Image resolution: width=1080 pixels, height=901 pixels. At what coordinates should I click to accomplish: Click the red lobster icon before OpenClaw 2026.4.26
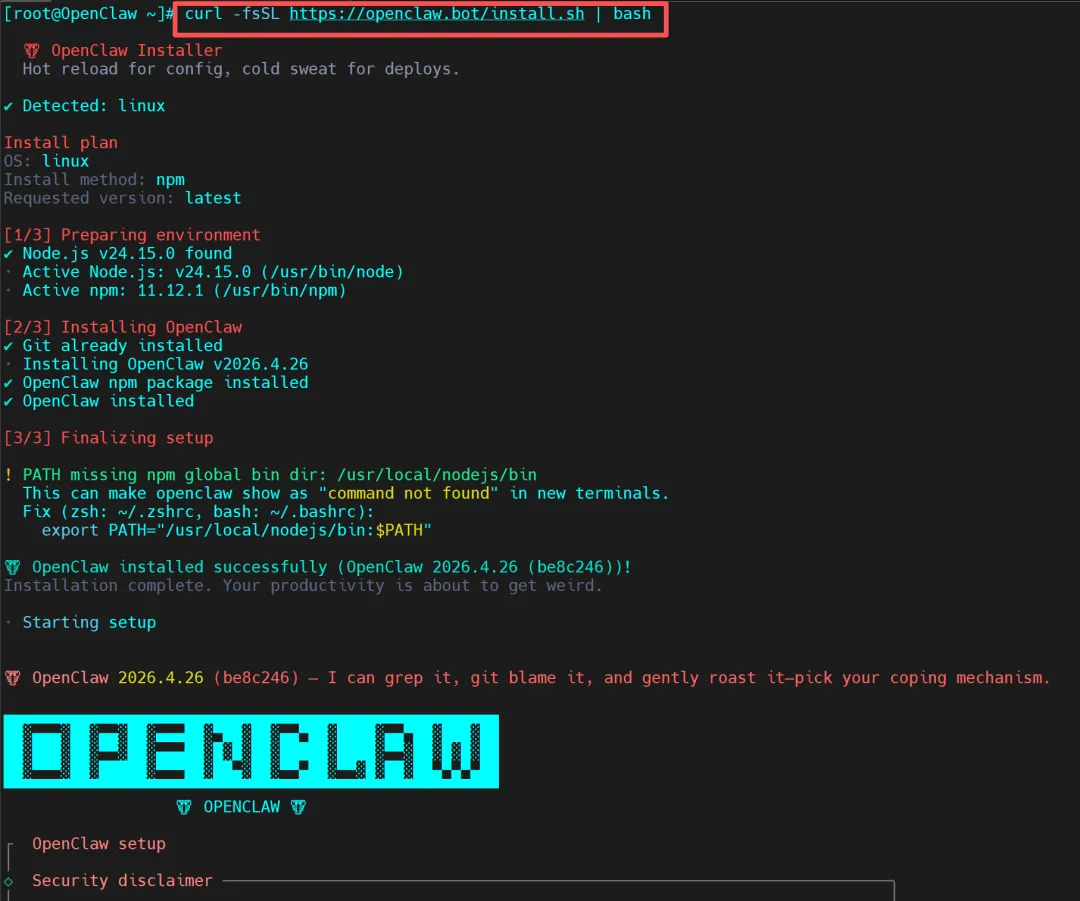point(12,678)
